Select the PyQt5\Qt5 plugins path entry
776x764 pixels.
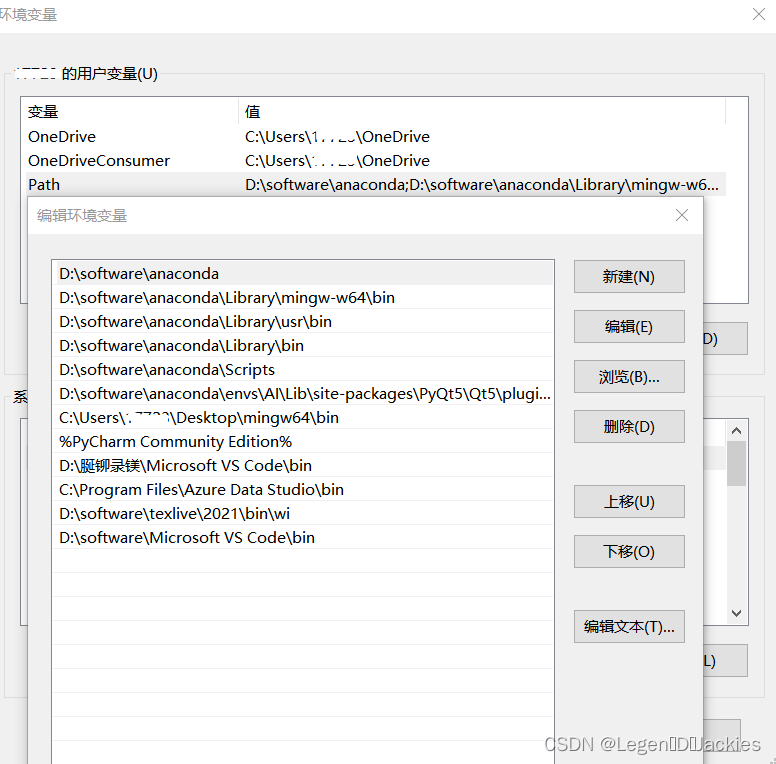coord(303,393)
